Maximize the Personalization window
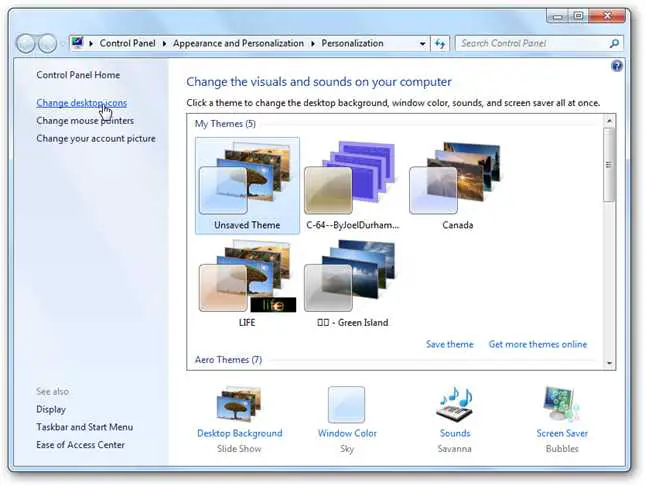 coord(578,16)
